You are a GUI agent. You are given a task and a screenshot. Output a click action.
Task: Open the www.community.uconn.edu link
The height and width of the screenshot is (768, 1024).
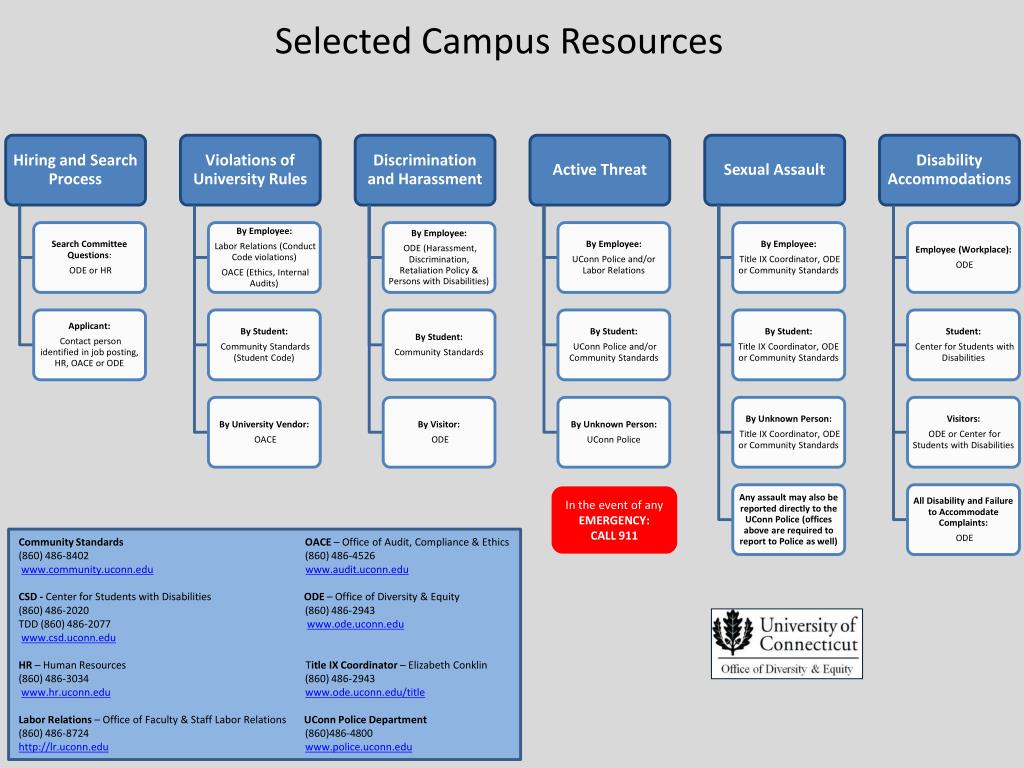point(88,569)
